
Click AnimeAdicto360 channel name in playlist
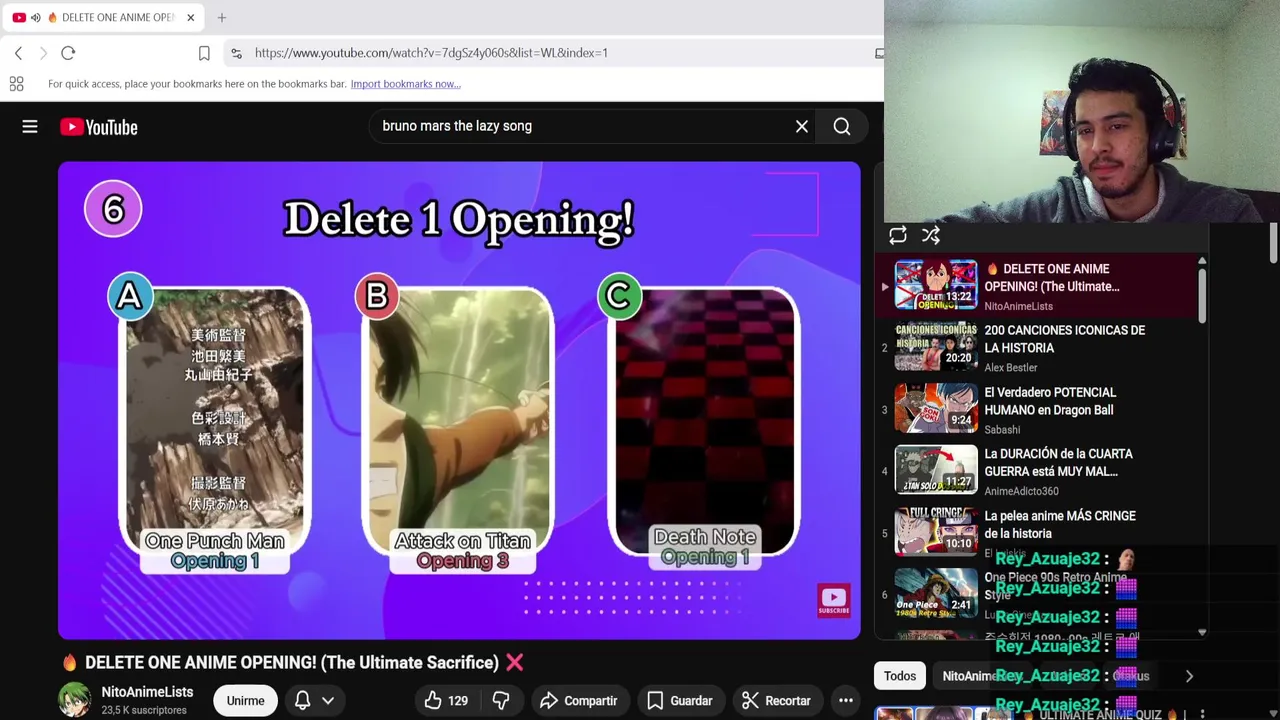point(1021,491)
